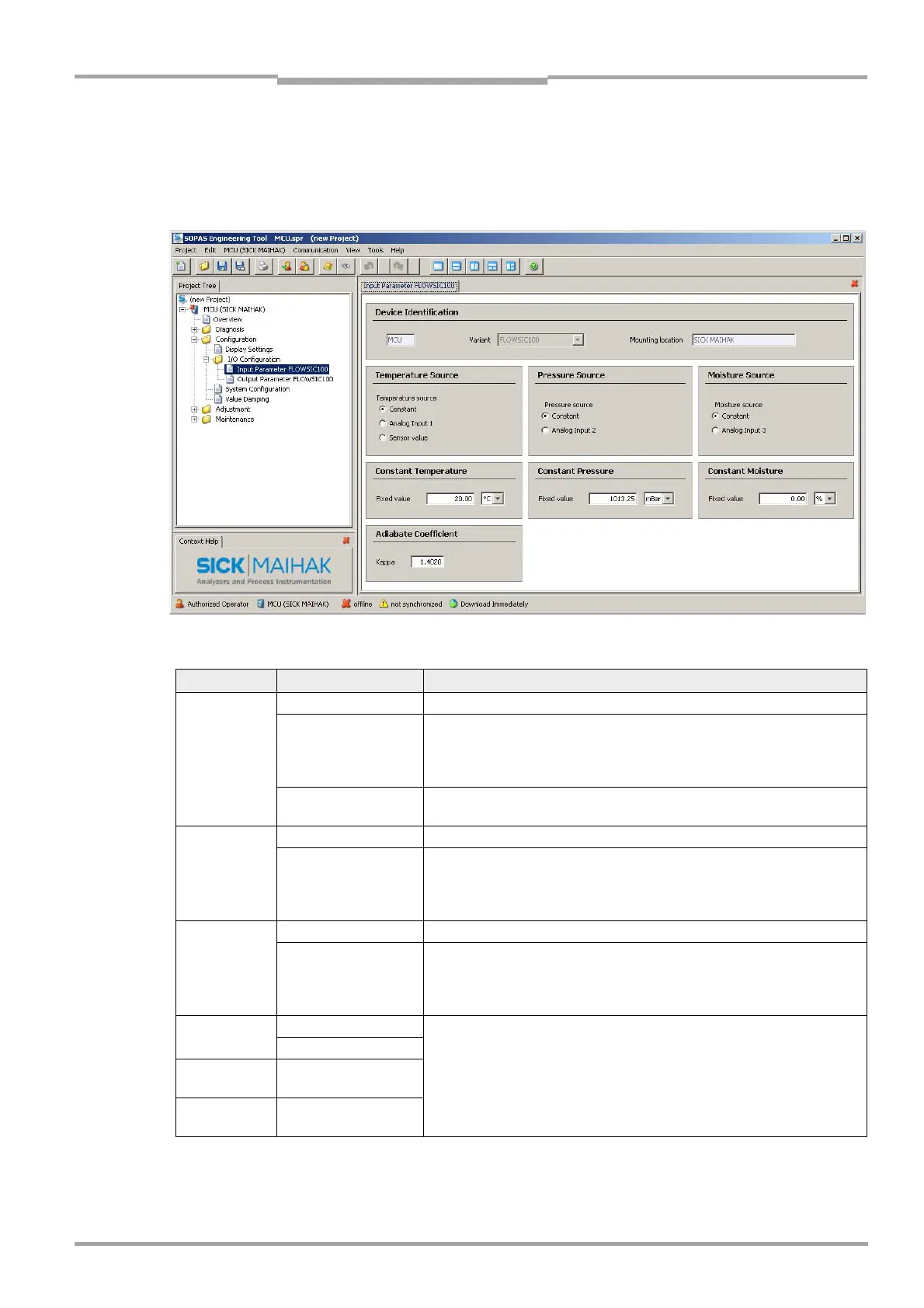Screen dimensions: 924x1308
Task: Expand the Adjustment folder node
Action: point(194,409)
